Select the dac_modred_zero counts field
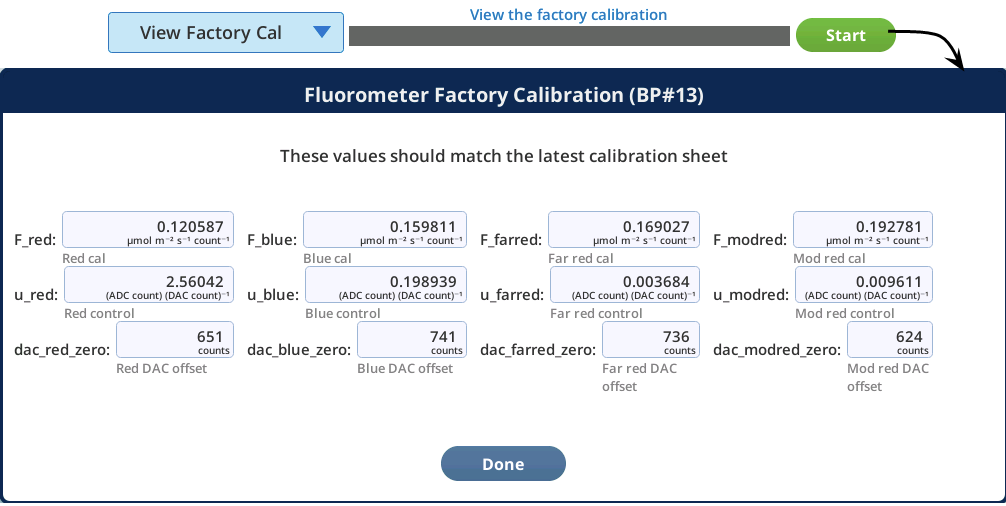Viewport: 1006px width, 506px height. (x=890, y=340)
